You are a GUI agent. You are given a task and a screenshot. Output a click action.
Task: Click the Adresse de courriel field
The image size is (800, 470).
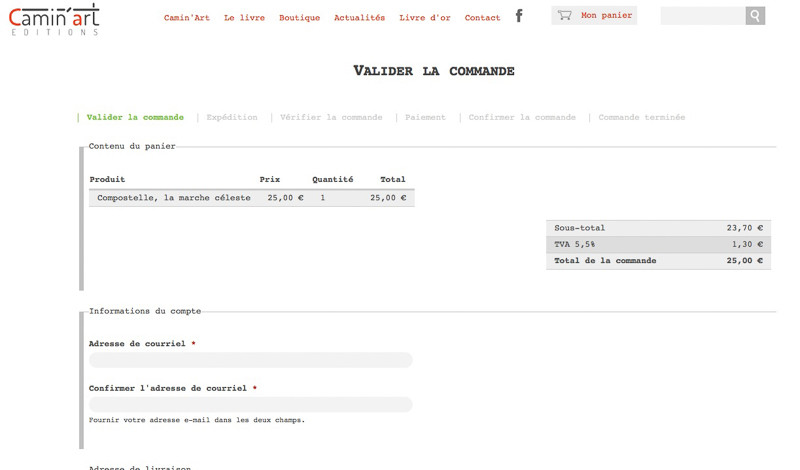(250, 360)
